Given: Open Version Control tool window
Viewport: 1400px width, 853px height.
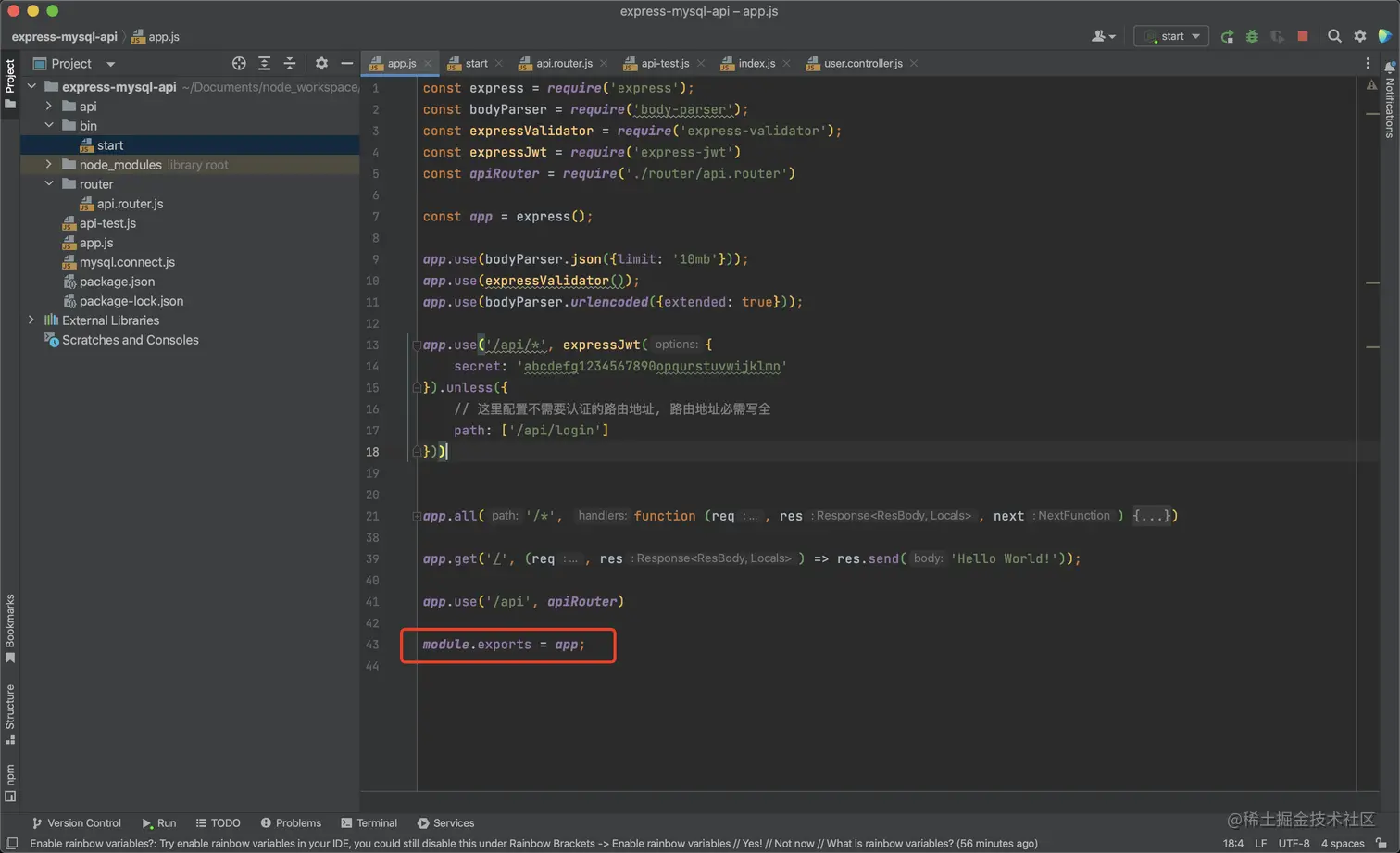Looking at the screenshot, I should tap(76, 822).
